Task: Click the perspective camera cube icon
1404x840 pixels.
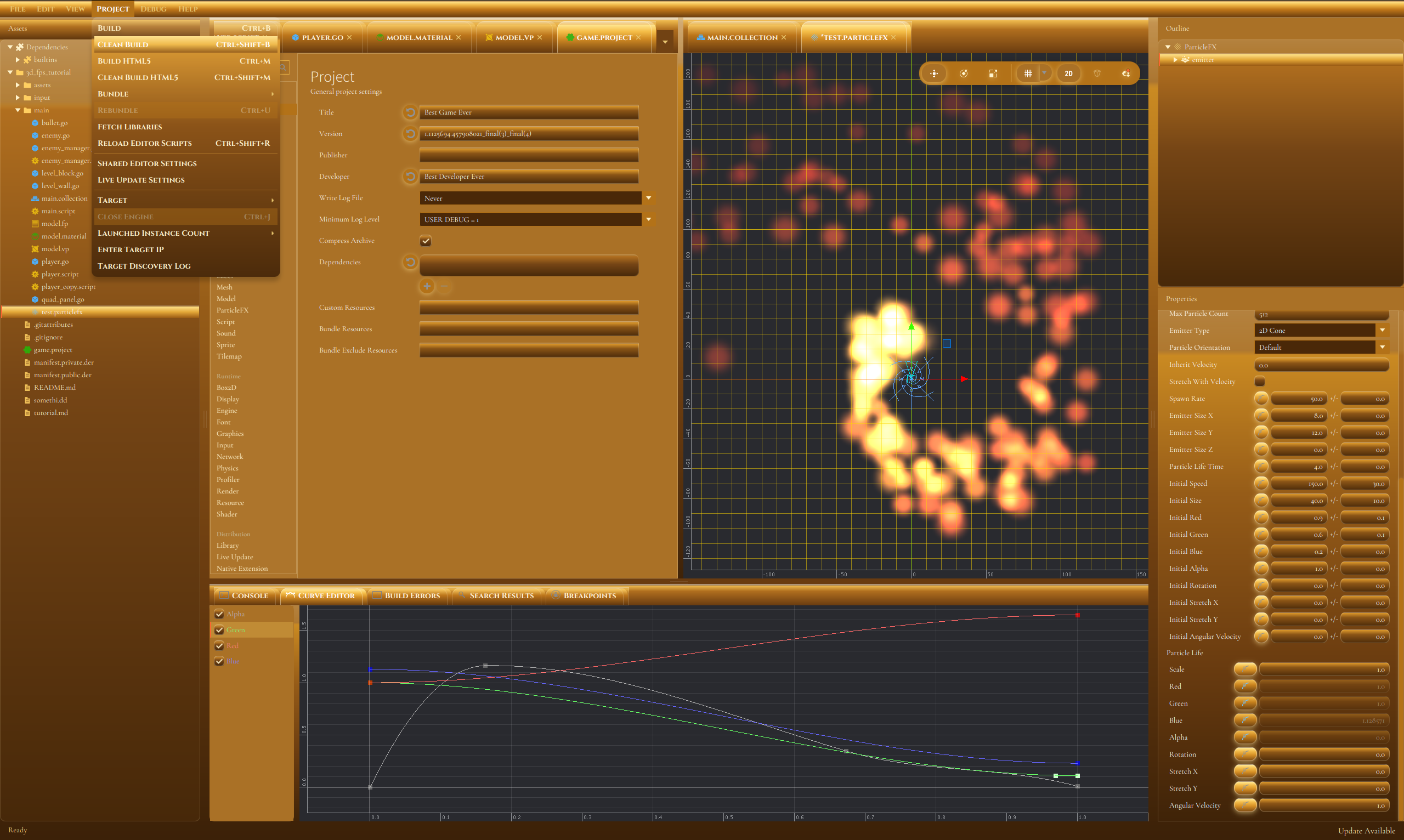Action: click(x=1096, y=73)
